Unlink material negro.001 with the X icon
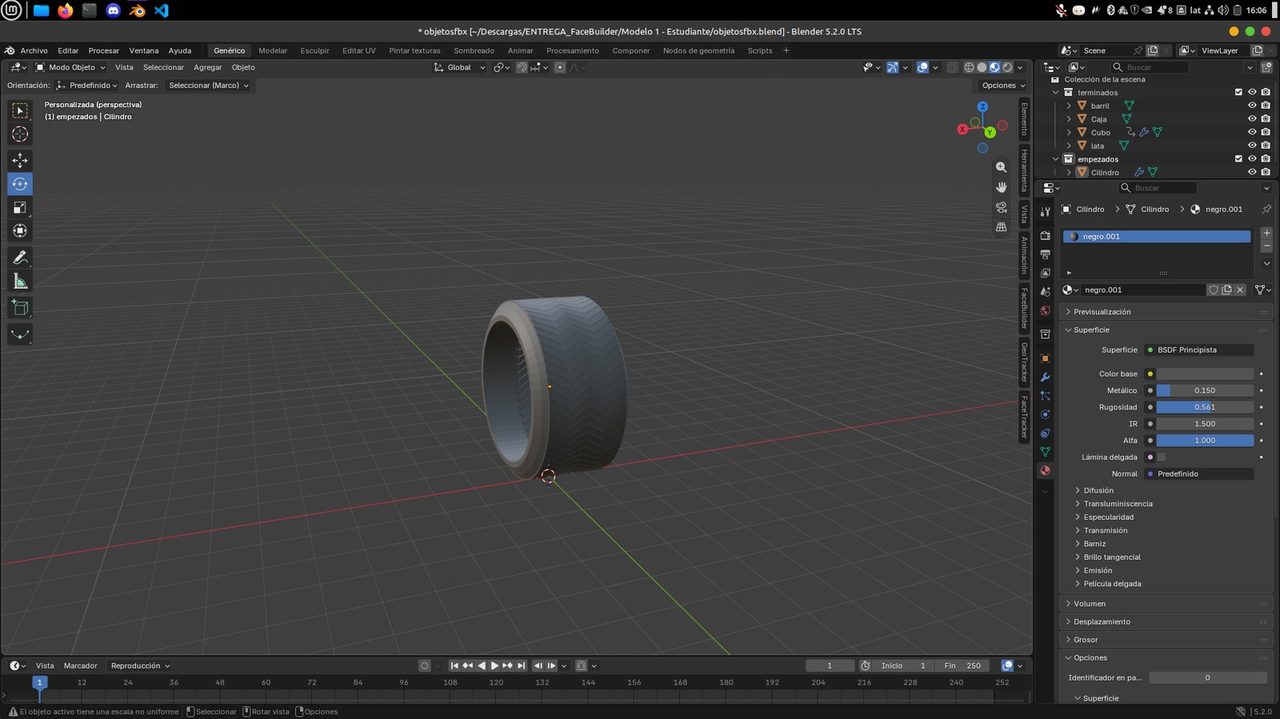The width and height of the screenshot is (1280, 719). pyautogui.click(x=1240, y=290)
